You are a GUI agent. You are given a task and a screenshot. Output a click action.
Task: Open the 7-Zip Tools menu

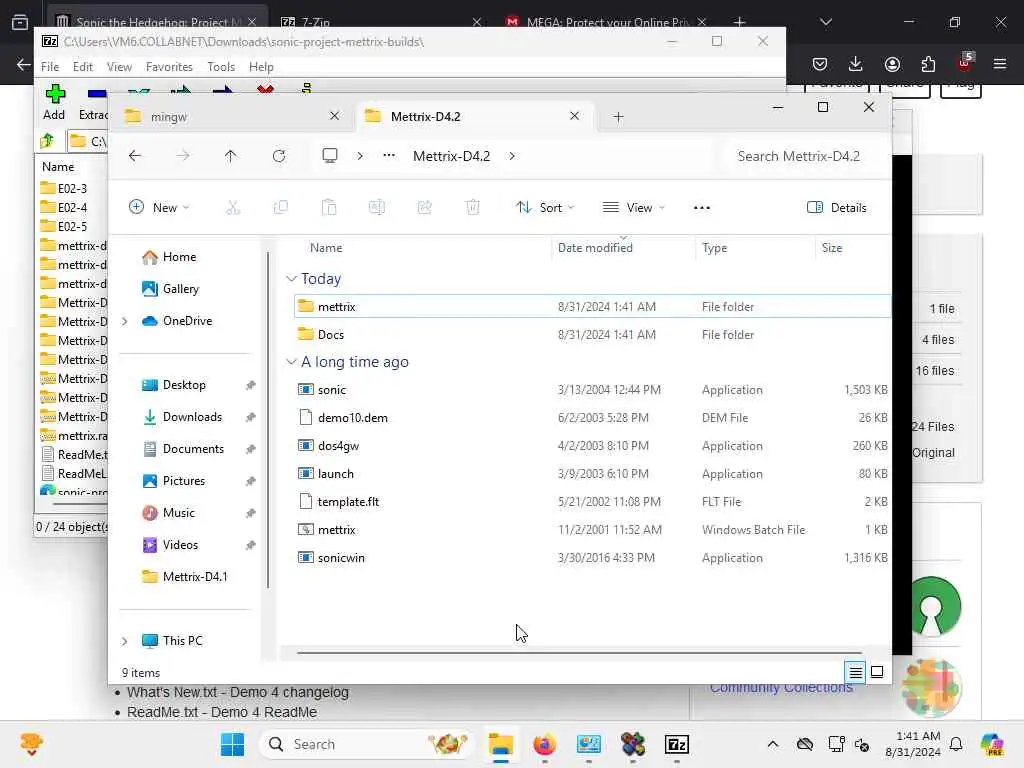click(x=221, y=67)
